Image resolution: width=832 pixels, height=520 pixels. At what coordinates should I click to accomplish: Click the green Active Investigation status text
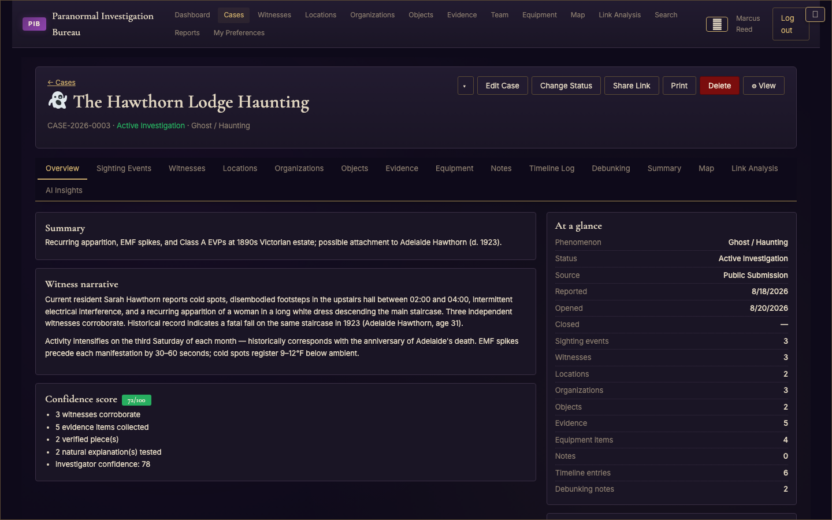pos(151,126)
